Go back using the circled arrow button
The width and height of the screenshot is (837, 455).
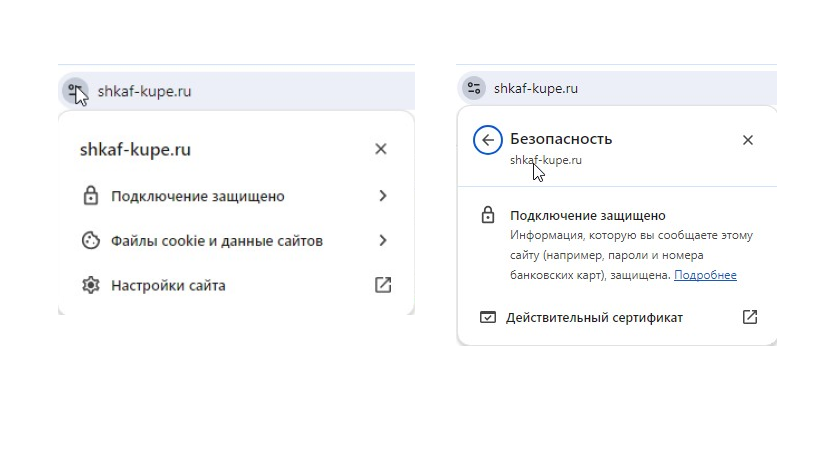pyautogui.click(x=487, y=140)
